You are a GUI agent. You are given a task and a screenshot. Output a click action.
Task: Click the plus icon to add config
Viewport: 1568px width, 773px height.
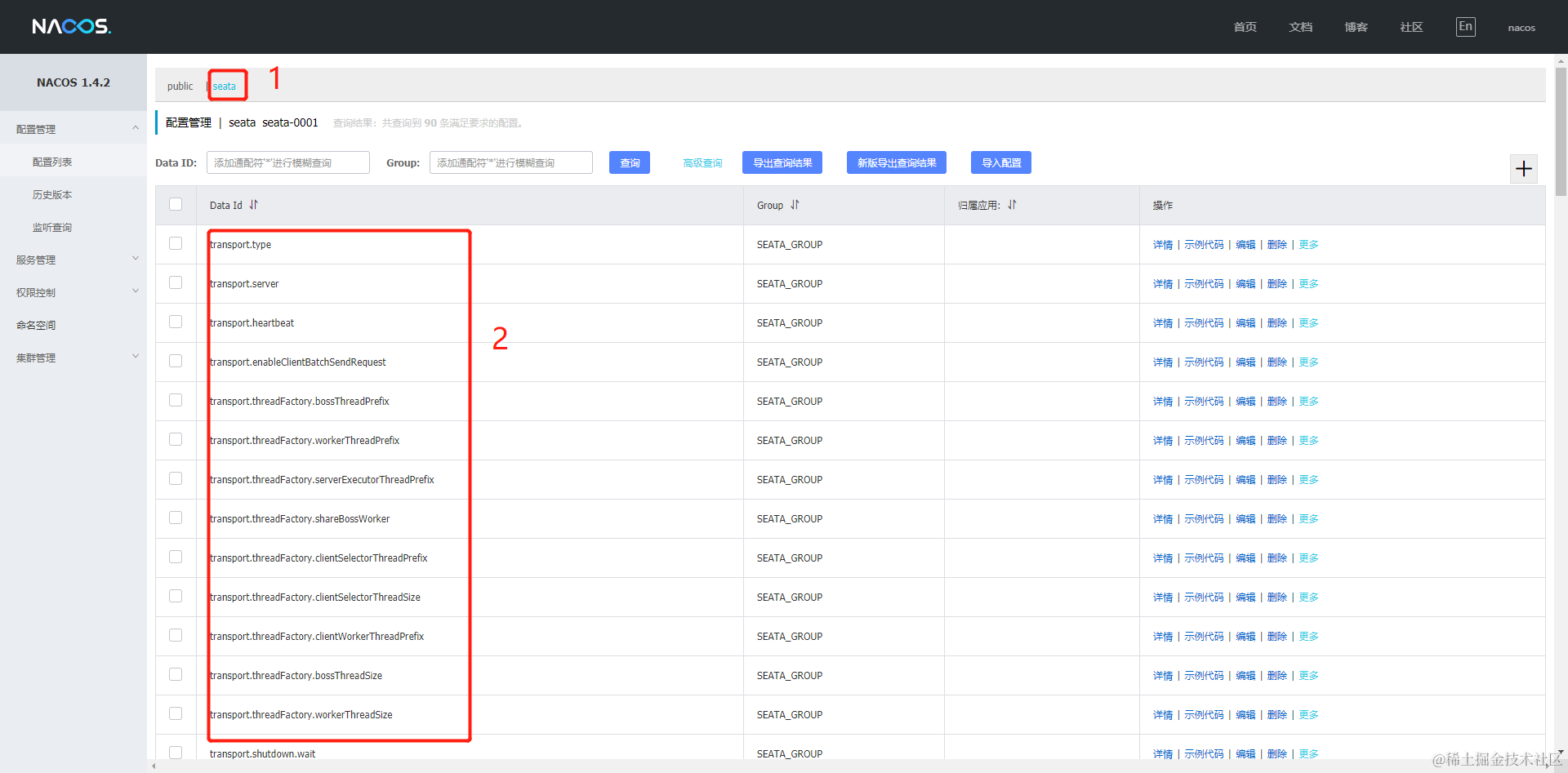pyautogui.click(x=1523, y=169)
